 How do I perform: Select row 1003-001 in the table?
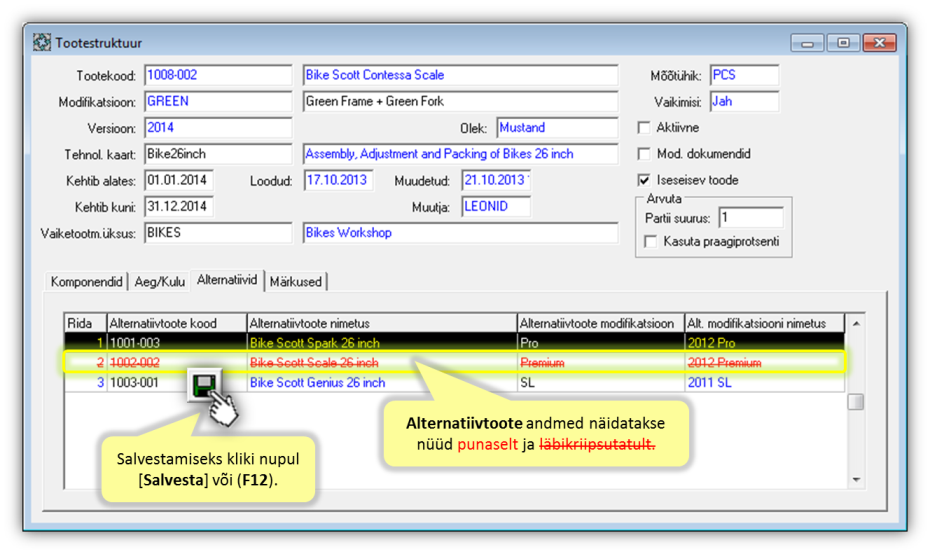pyautogui.click(x=454, y=383)
